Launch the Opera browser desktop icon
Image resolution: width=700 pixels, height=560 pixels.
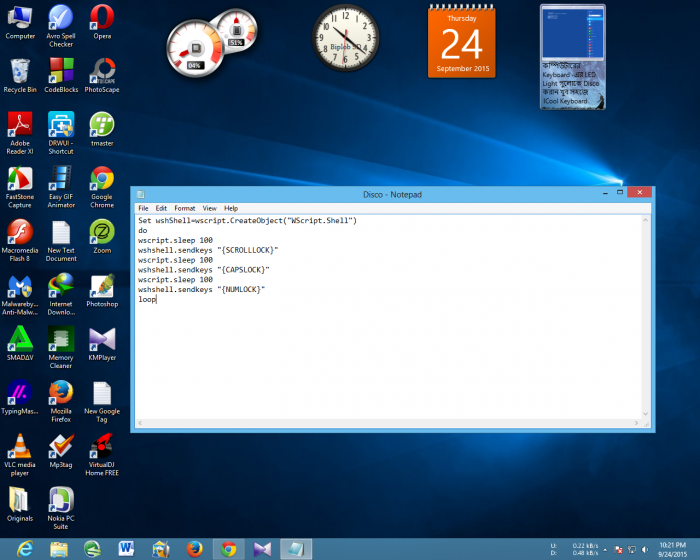click(102, 22)
